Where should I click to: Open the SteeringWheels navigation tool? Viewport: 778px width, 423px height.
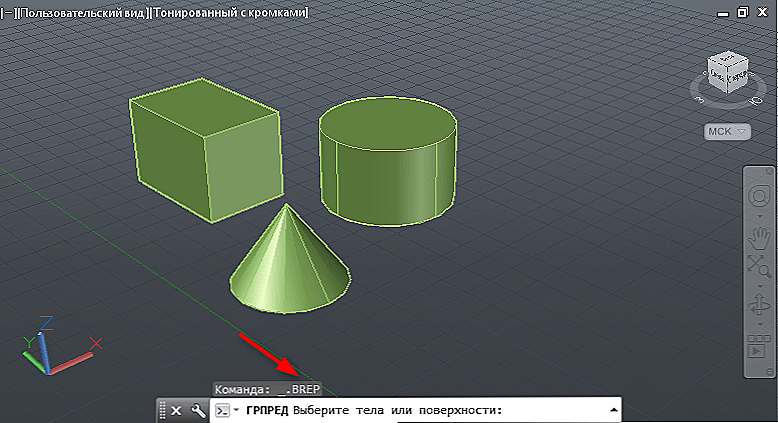click(x=759, y=195)
